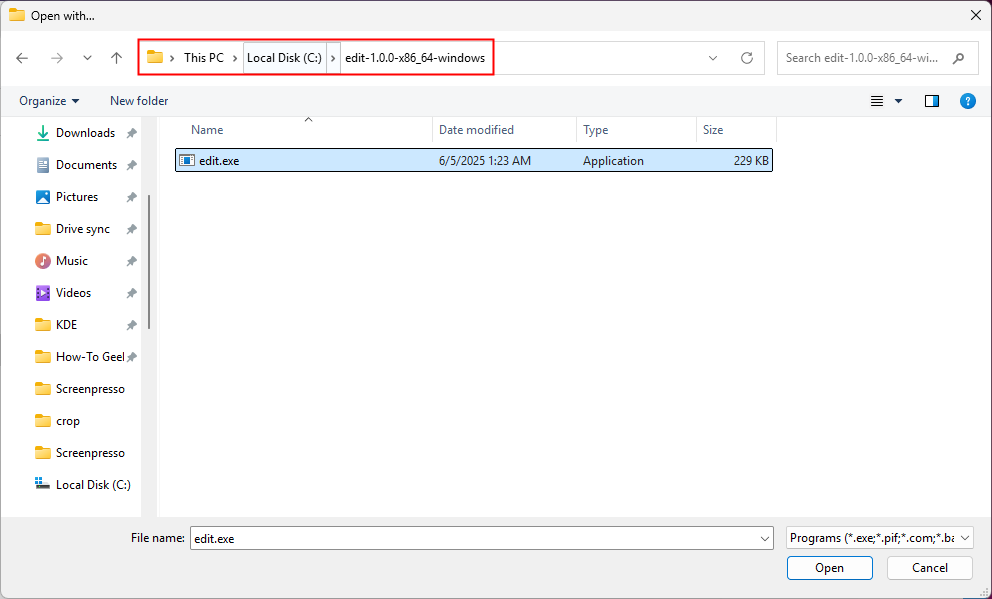Viewport: 992px width, 599px height.
Task: Go up one folder level arrow
Action: pyautogui.click(x=116, y=58)
